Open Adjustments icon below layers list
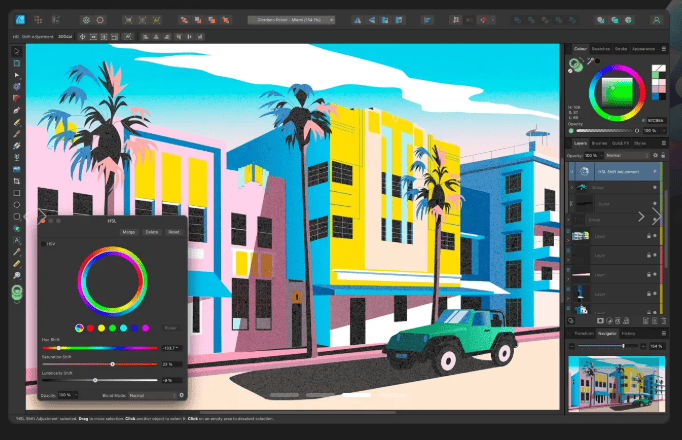Image resolution: width=682 pixels, height=440 pixels. point(609,321)
